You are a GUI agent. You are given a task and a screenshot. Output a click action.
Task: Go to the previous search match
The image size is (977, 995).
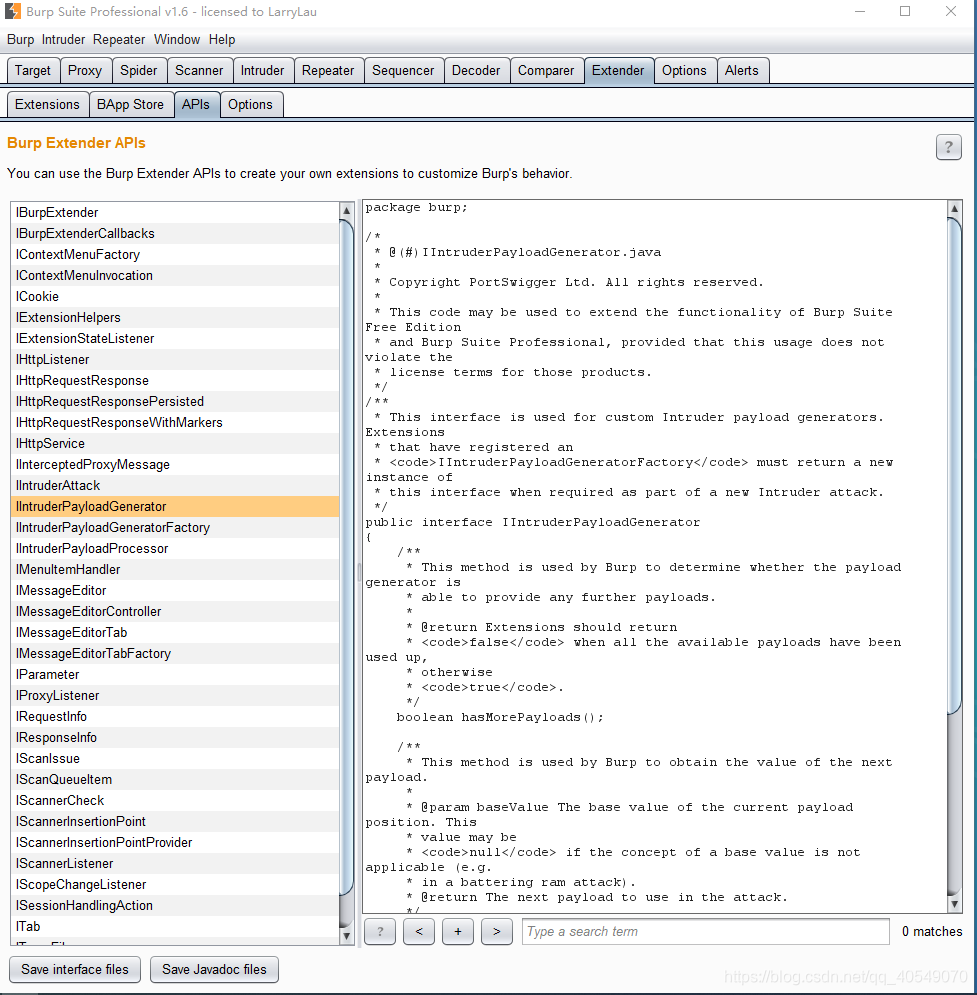pyautogui.click(x=419, y=932)
